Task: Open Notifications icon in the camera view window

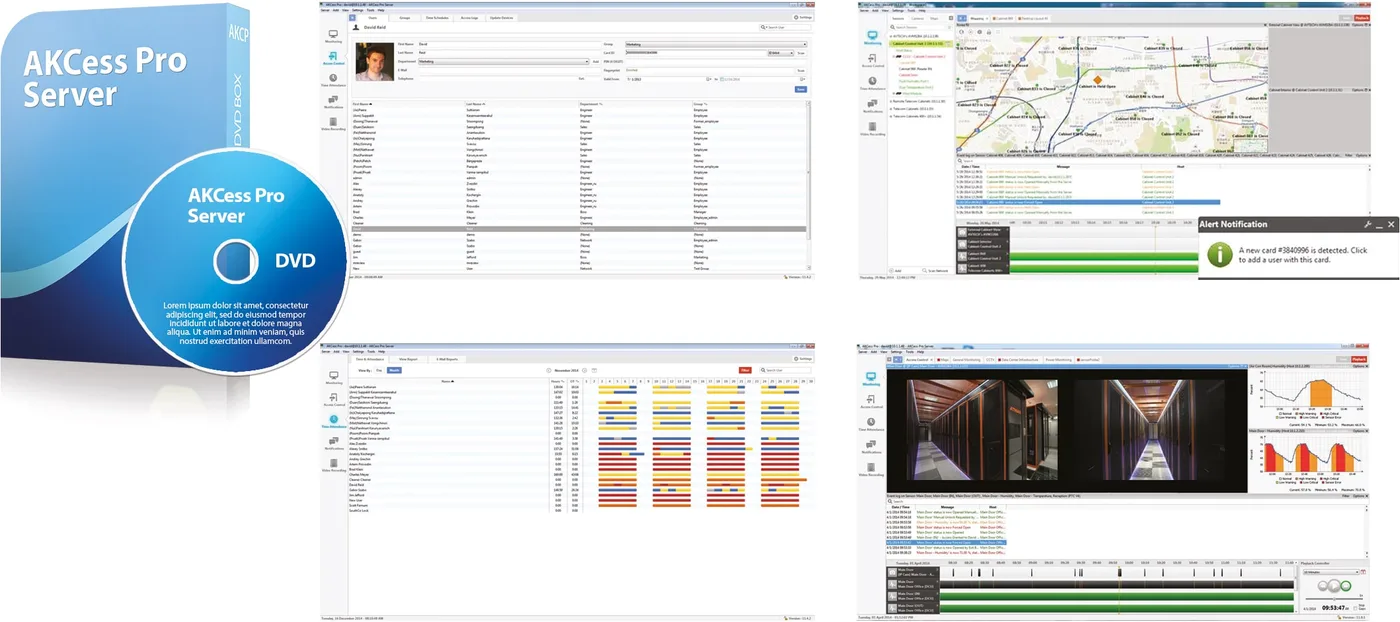Action: tap(871, 445)
